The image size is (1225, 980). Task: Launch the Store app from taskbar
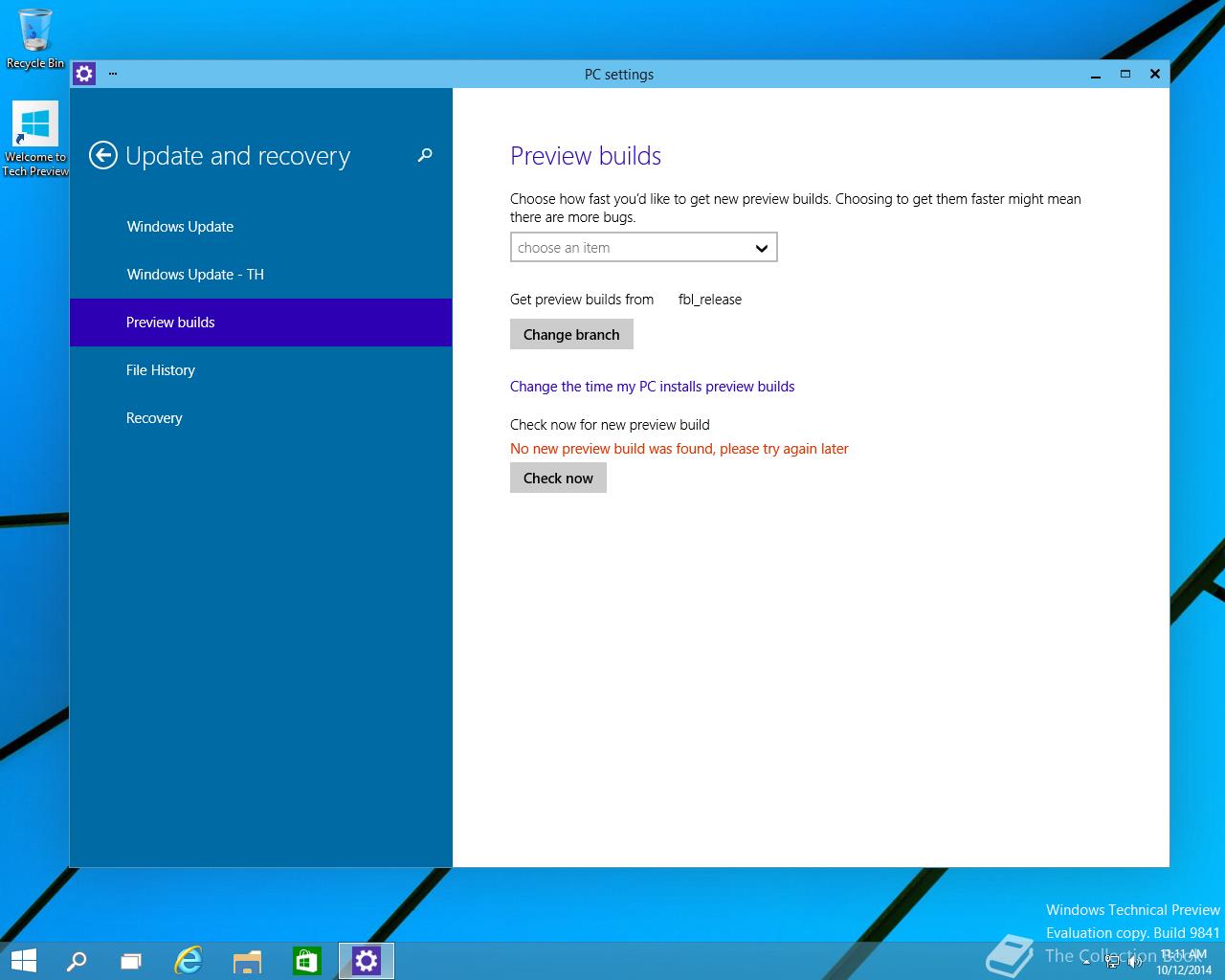coord(306,961)
